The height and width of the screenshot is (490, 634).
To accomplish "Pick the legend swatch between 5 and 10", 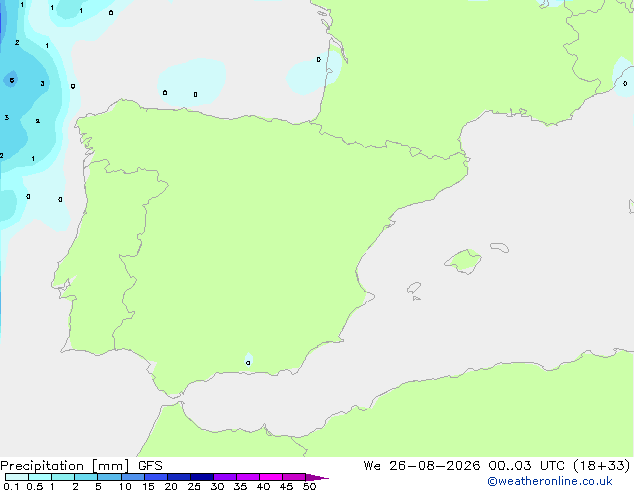I will pos(109,477).
